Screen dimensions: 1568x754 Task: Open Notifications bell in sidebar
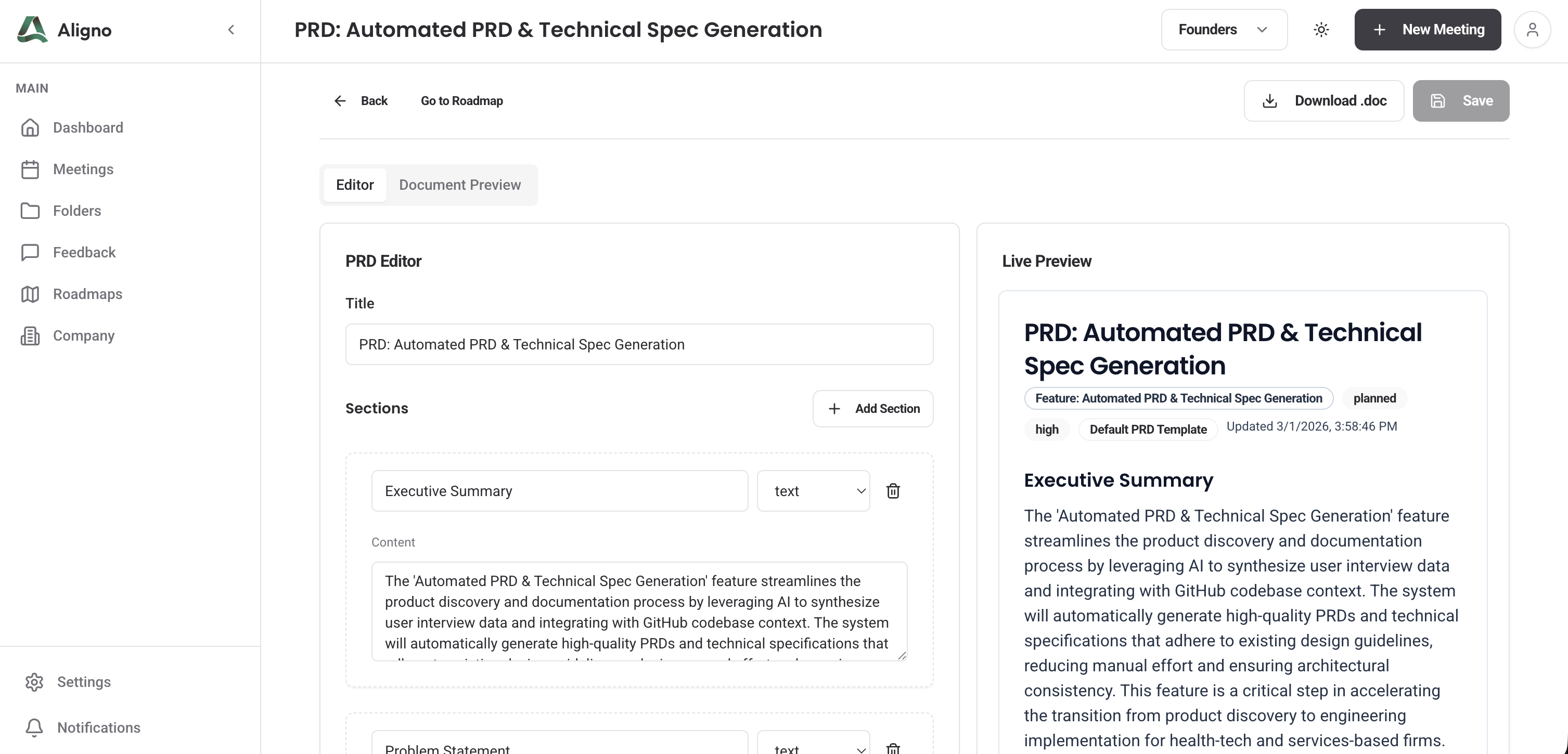[34, 727]
